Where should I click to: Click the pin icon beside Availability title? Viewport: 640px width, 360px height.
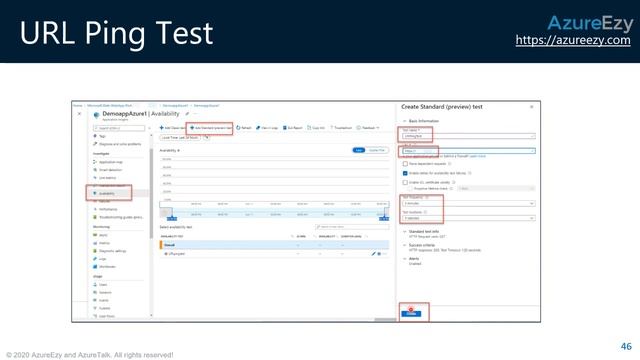point(187,114)
